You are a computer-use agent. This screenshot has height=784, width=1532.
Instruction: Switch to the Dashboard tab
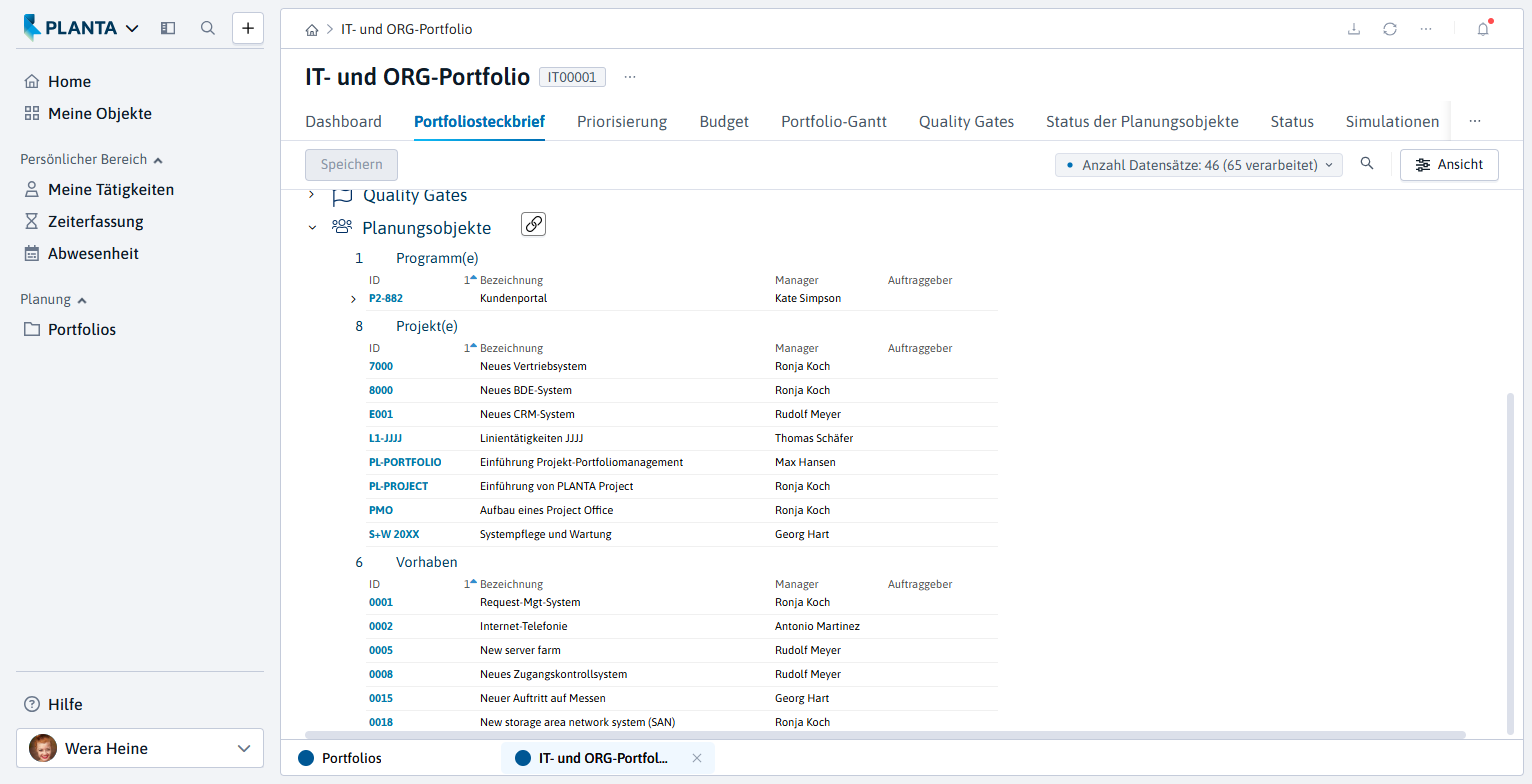click(343, 122)
